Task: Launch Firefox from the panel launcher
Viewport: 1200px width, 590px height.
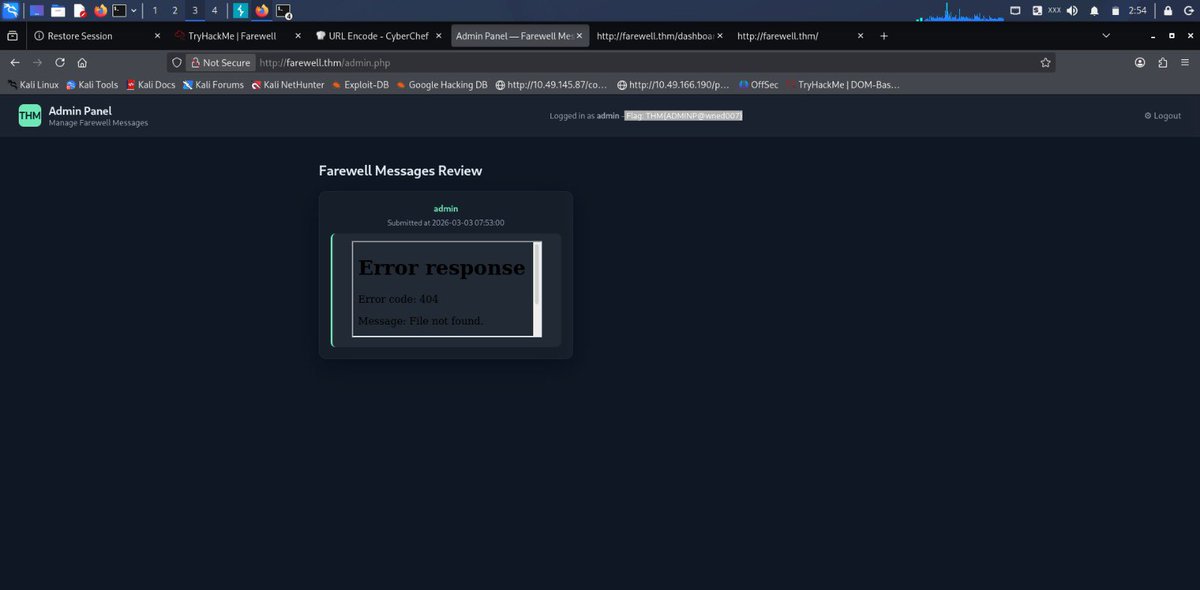Action: pyautogui.click(x=100, y=11)
